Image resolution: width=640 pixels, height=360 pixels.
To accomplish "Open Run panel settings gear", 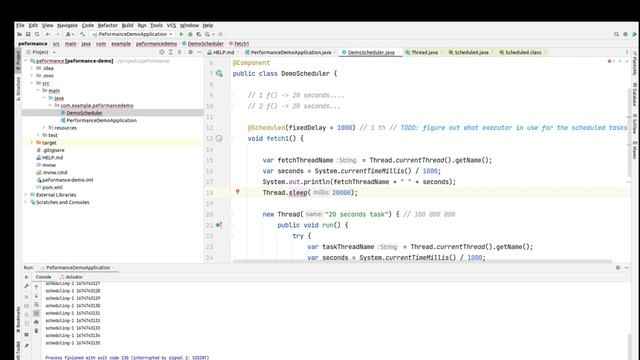I will (x=618, y=268).
